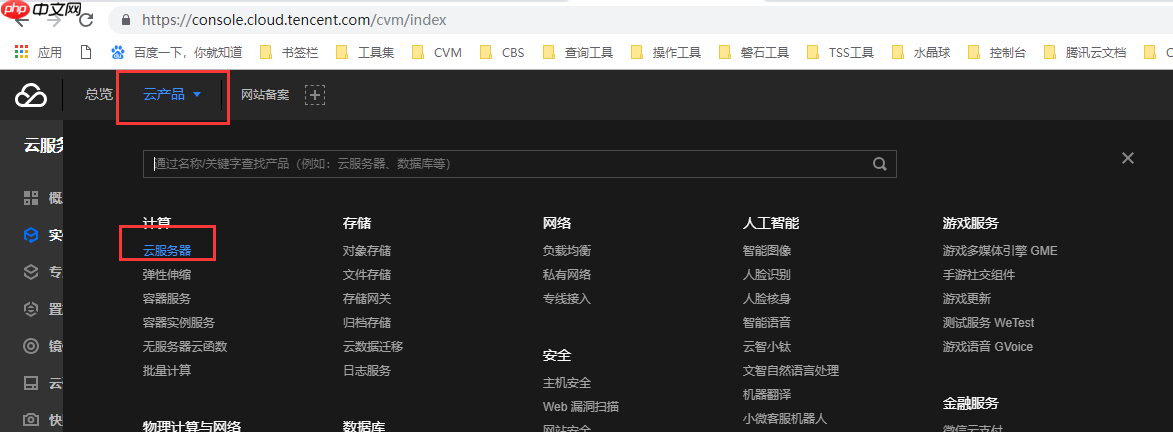Open 游戏更新 product link
Screen dimensions: 1173x432
(967, 299)
